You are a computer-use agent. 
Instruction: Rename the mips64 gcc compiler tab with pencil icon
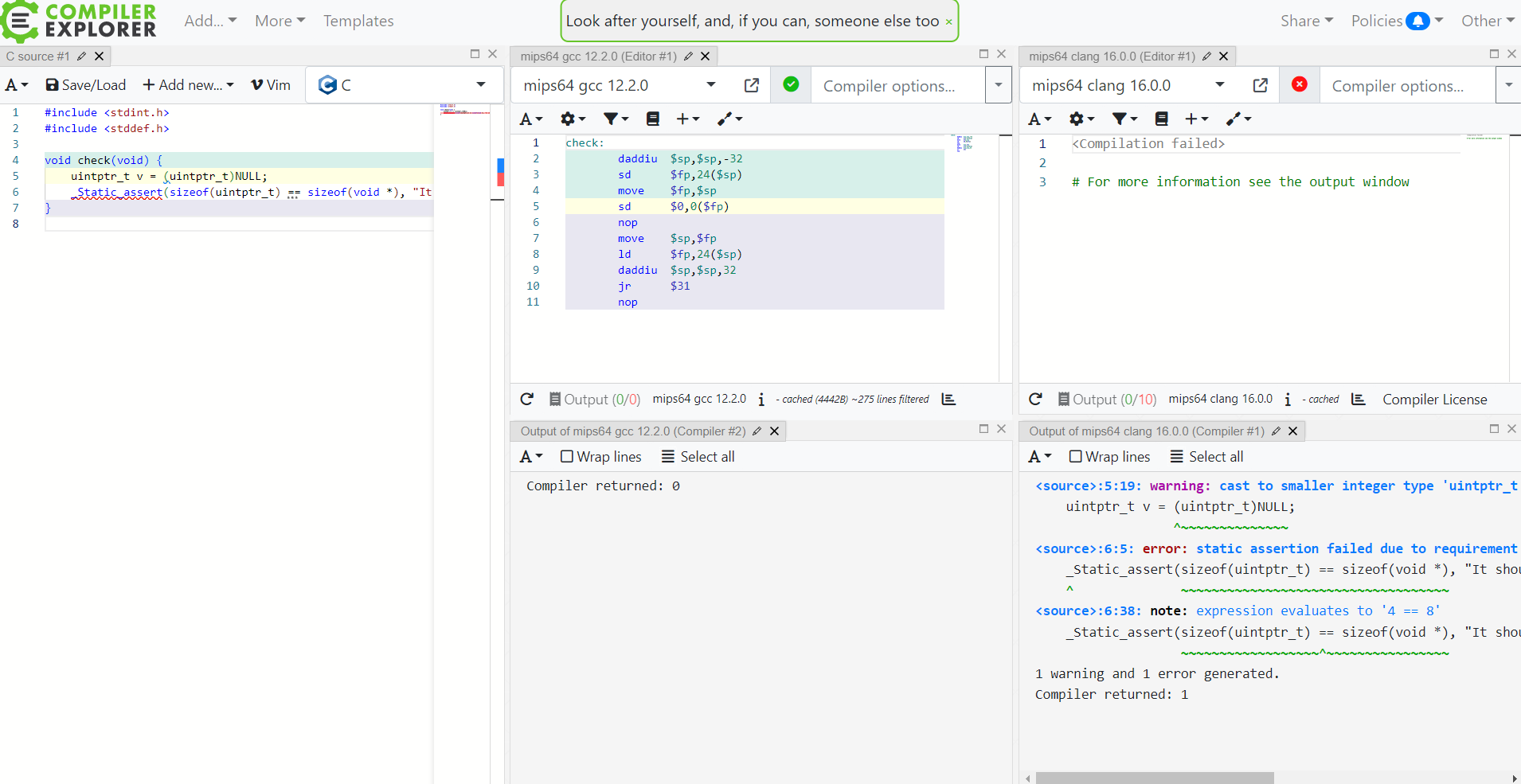[x=688, y=57]
